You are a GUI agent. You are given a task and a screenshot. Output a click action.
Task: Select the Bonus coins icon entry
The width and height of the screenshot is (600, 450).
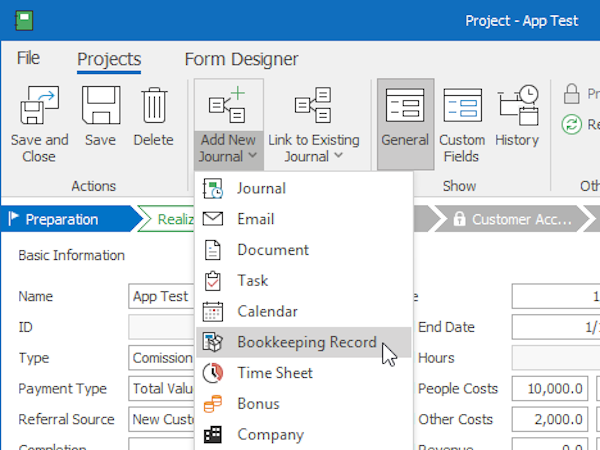tap(213, 404)
